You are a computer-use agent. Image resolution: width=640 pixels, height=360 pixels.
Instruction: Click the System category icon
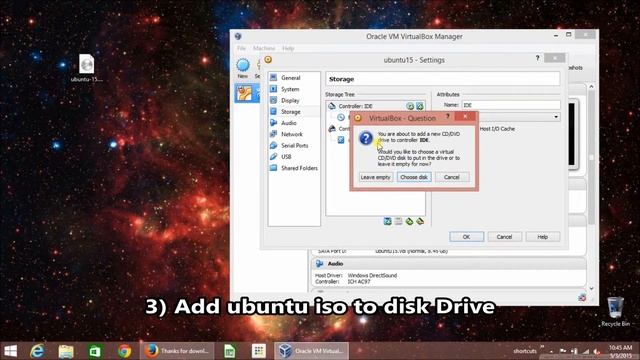[273, 89]
